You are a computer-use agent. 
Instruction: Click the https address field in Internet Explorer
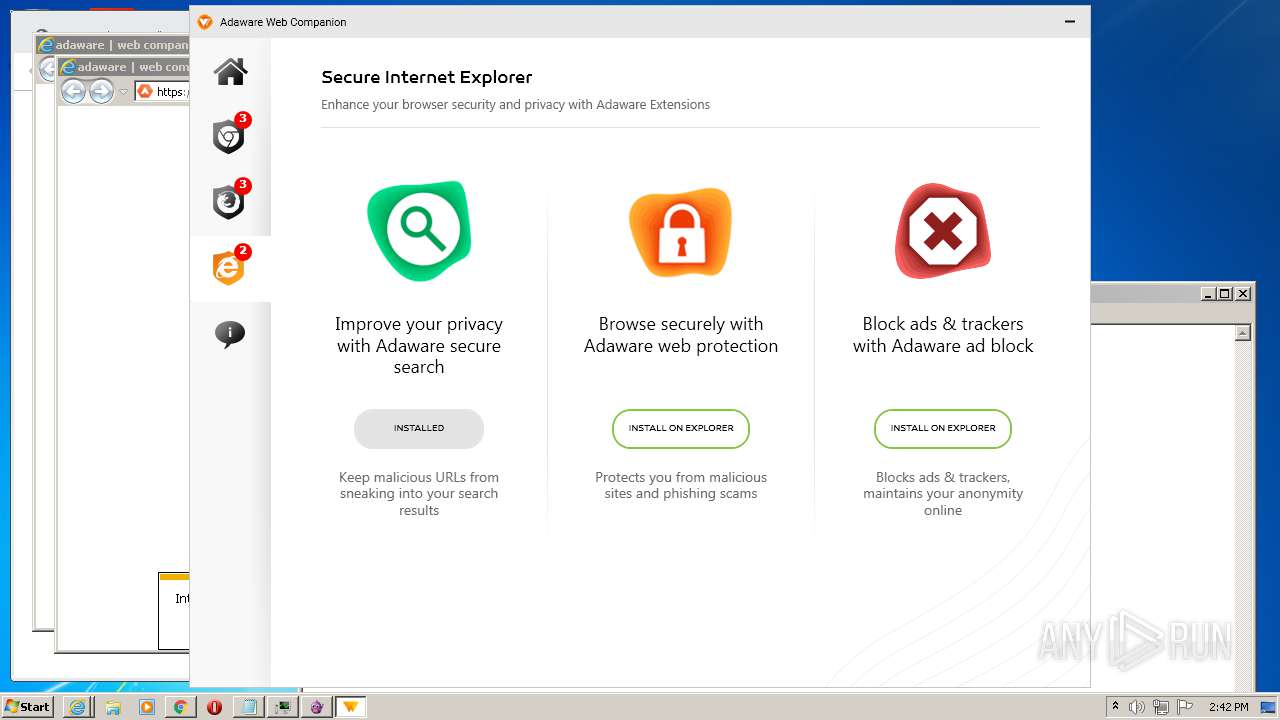point(162,92)
